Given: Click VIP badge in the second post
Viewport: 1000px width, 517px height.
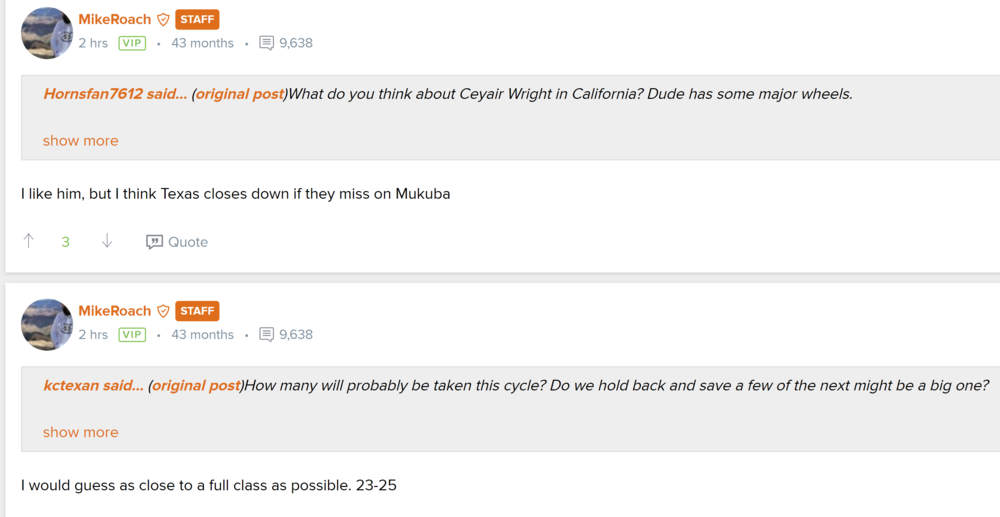Looking at the screenshot, I should click(x=132, y=335).
